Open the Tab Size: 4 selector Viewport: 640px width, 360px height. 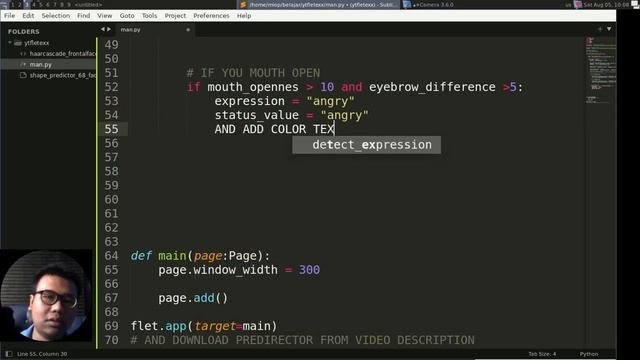click(542, 354)
